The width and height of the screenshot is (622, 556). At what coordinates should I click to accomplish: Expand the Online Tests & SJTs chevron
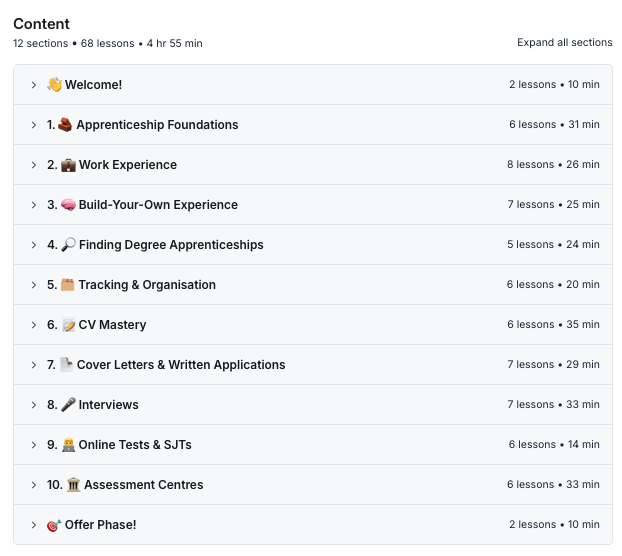(33, 445)
